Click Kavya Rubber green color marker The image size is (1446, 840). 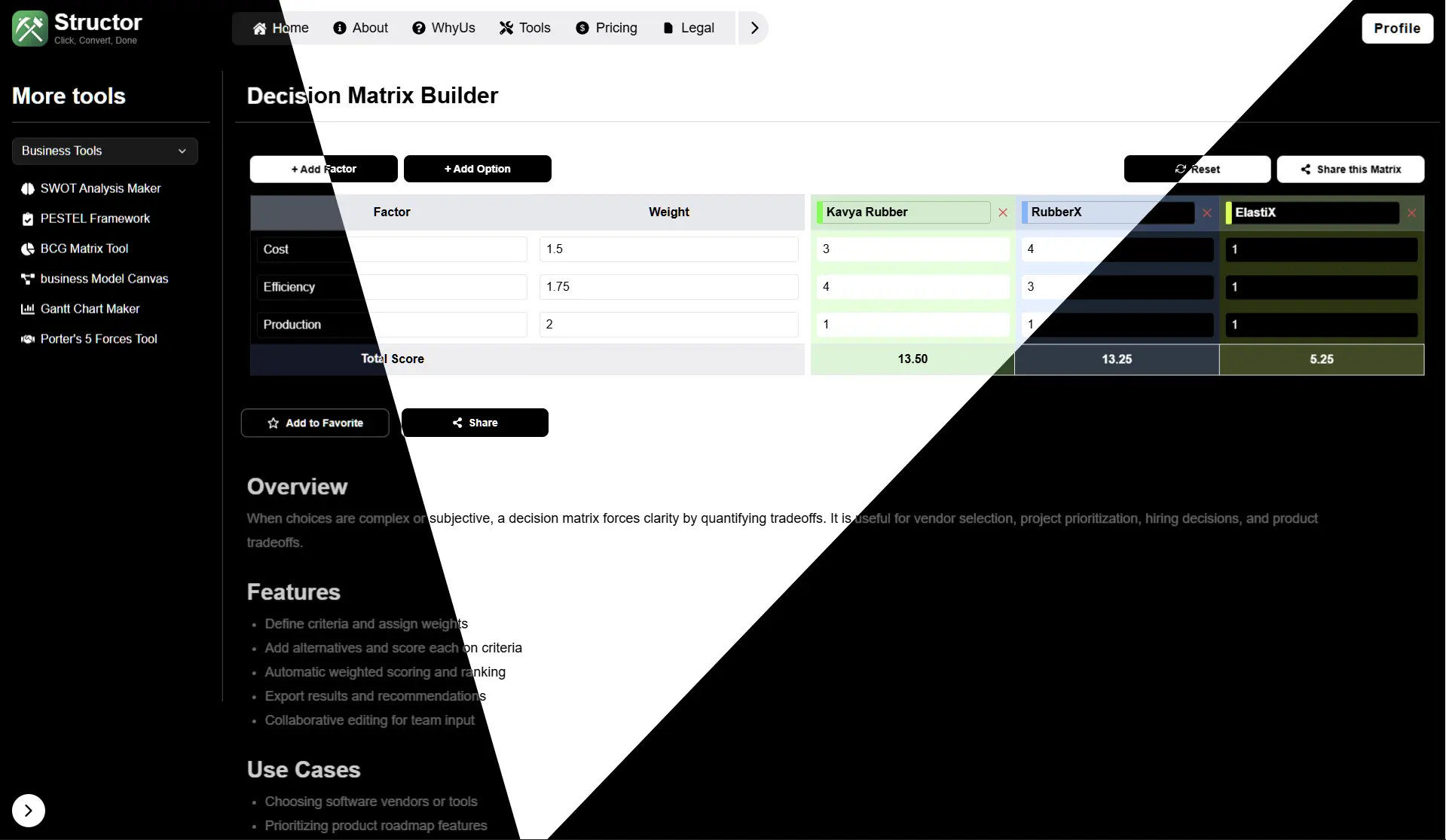point(820,212)
